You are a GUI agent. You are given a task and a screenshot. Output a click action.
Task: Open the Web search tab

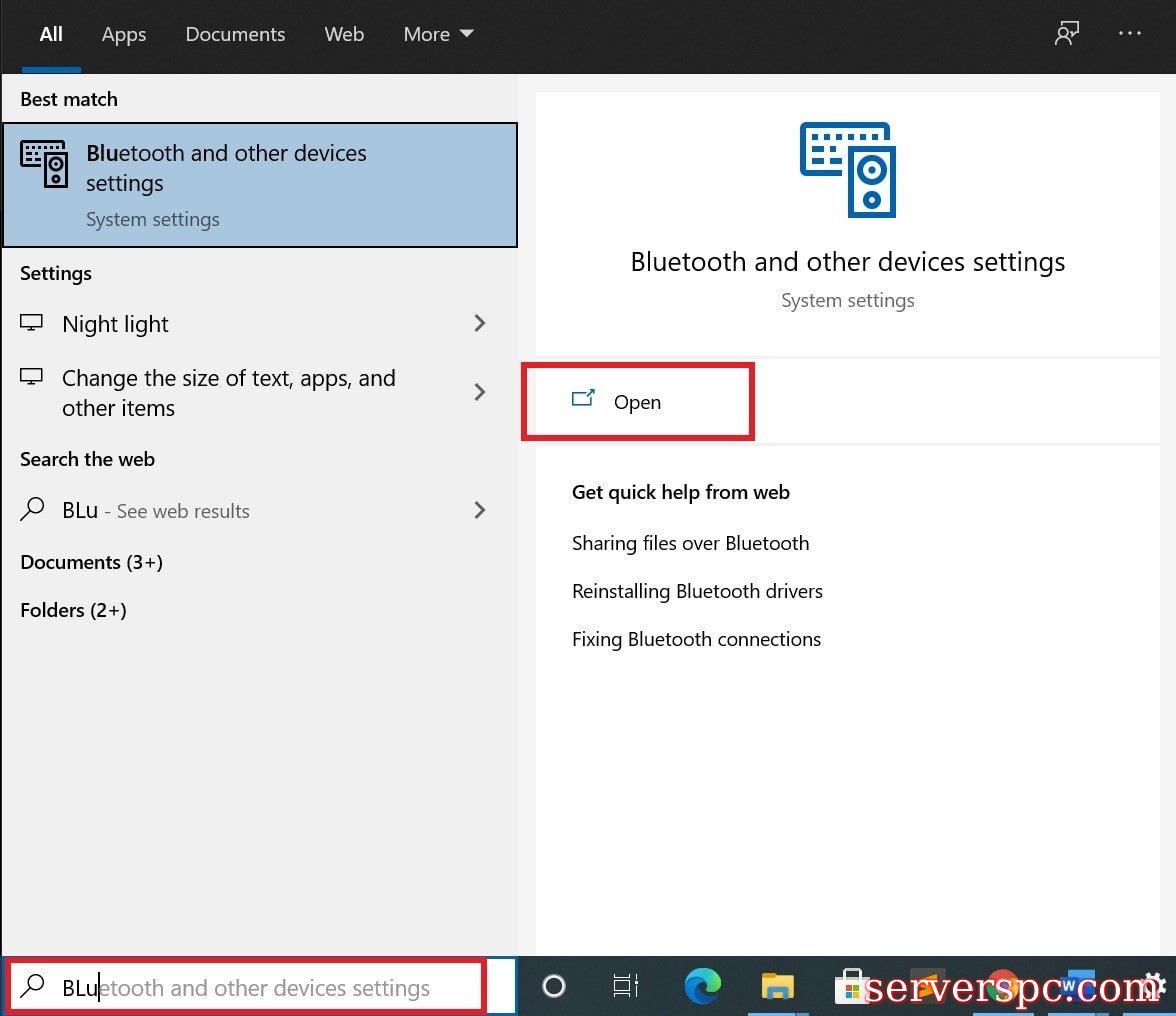click(344, 34)
